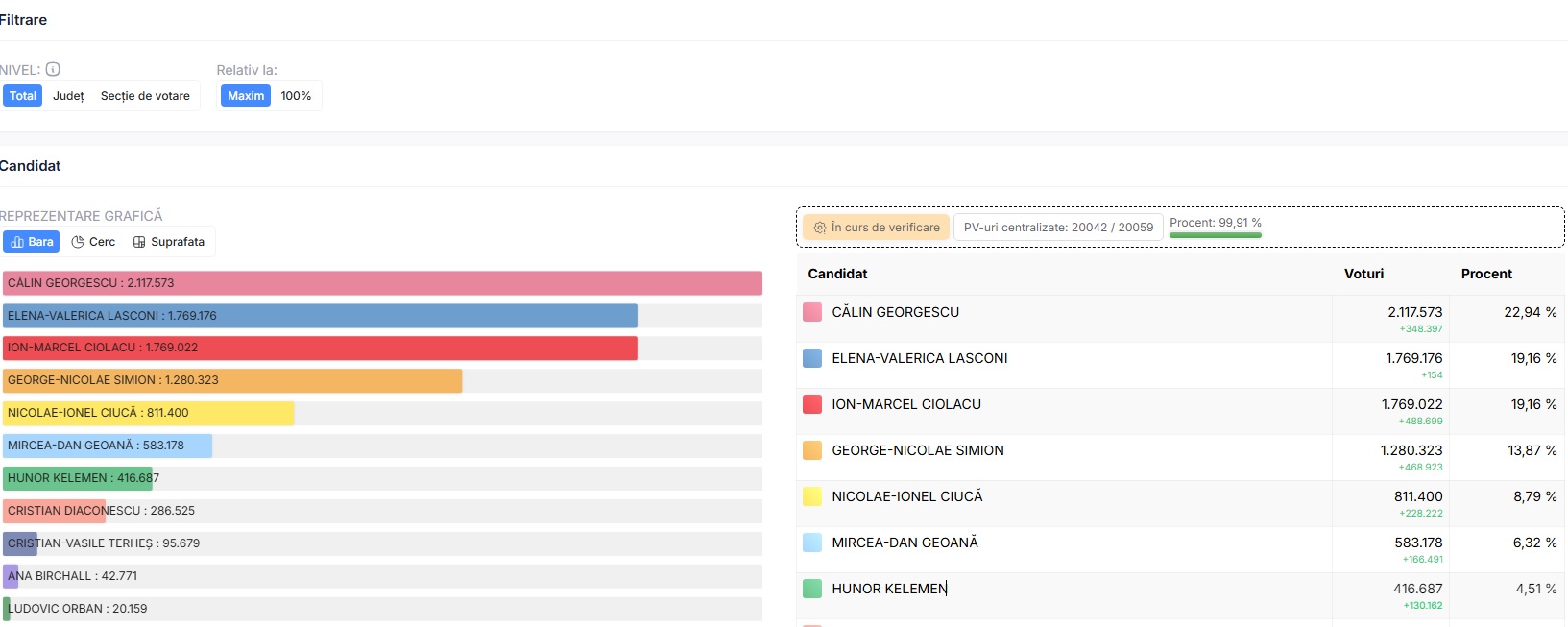The height and width of the screenshot is (627, 1568).
Task: Click the Candidat column header
Action: point(837,274)
